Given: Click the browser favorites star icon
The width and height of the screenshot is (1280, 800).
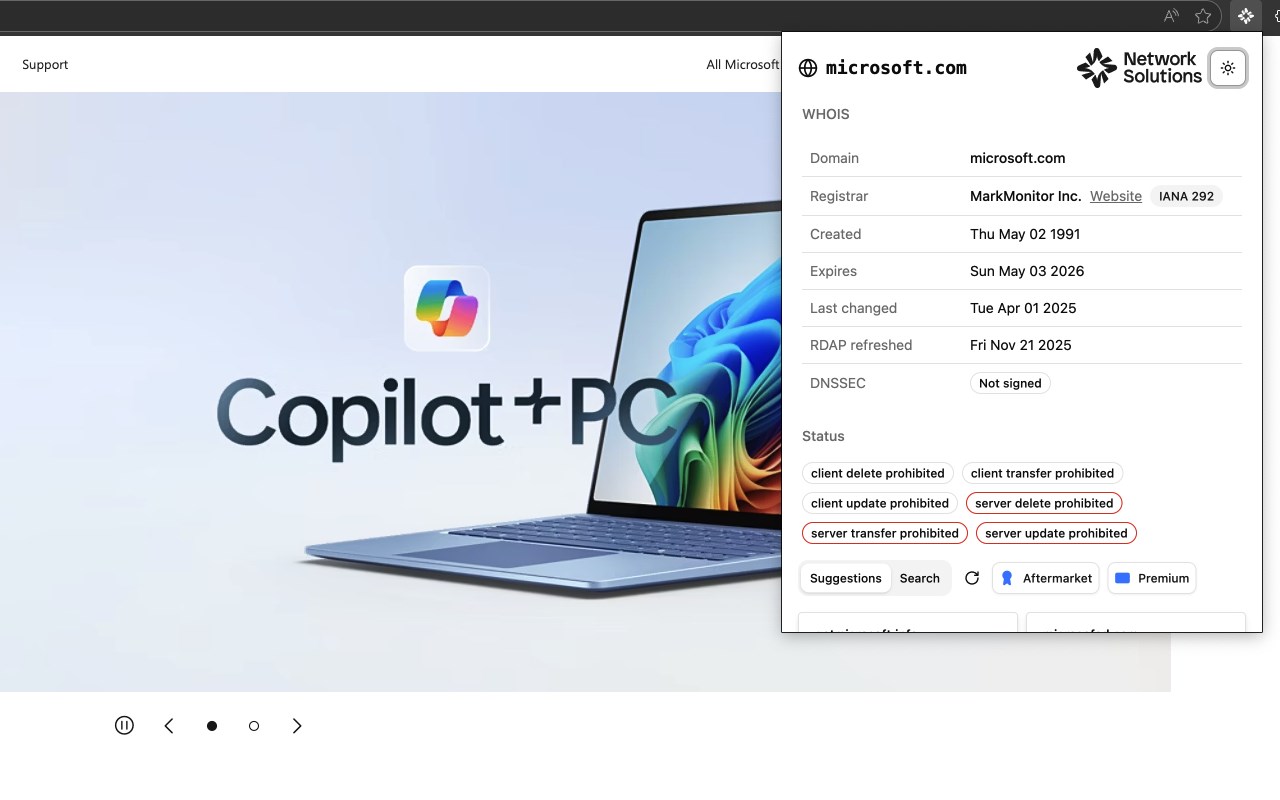Looking at the screenshot, I should click(1203, 16).
